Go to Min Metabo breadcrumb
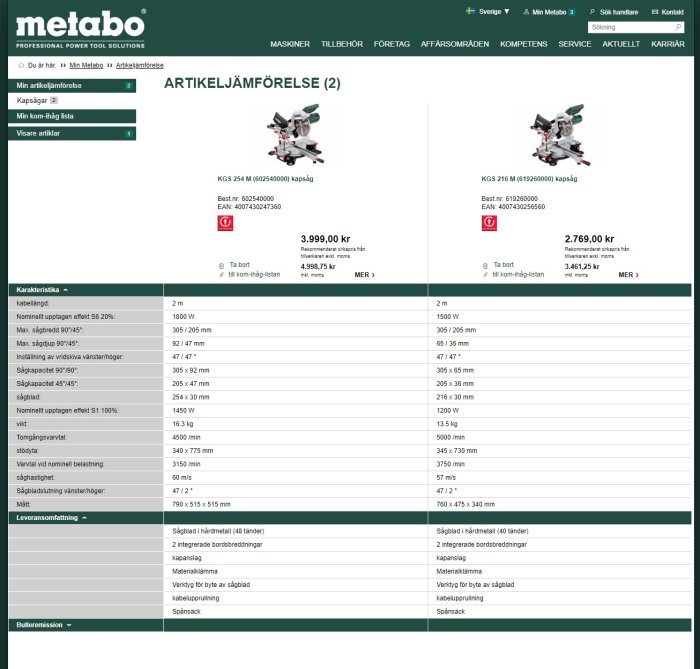The width and height of the screenshot is (700, 669). (x=86, y=66)
